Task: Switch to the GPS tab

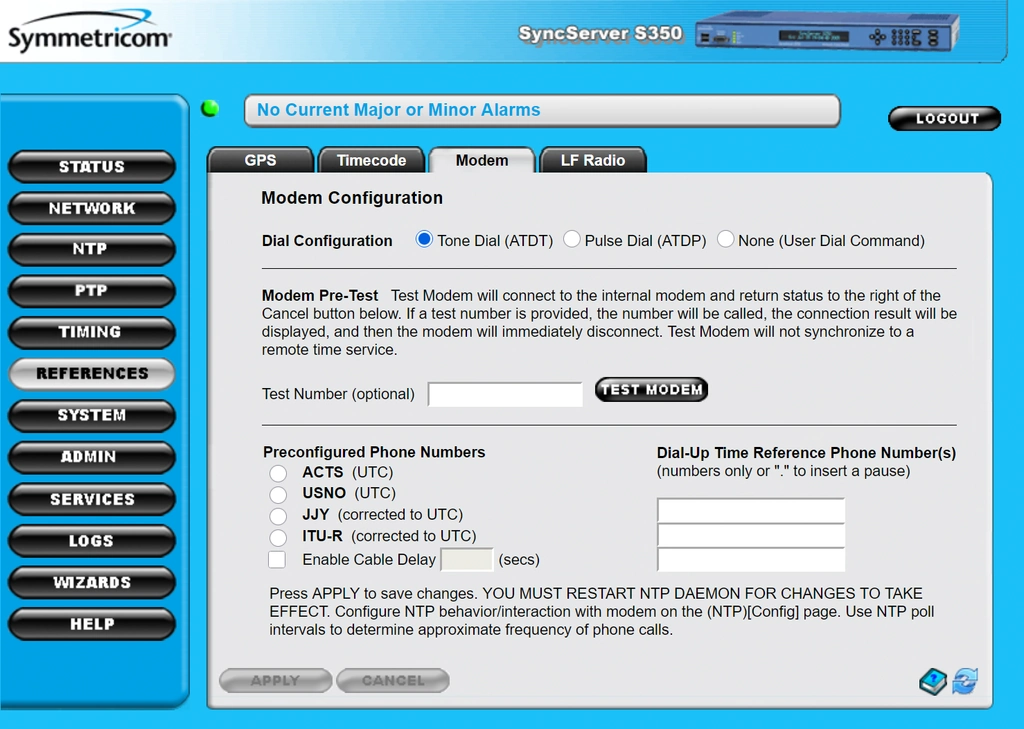Action: point(261,160)
